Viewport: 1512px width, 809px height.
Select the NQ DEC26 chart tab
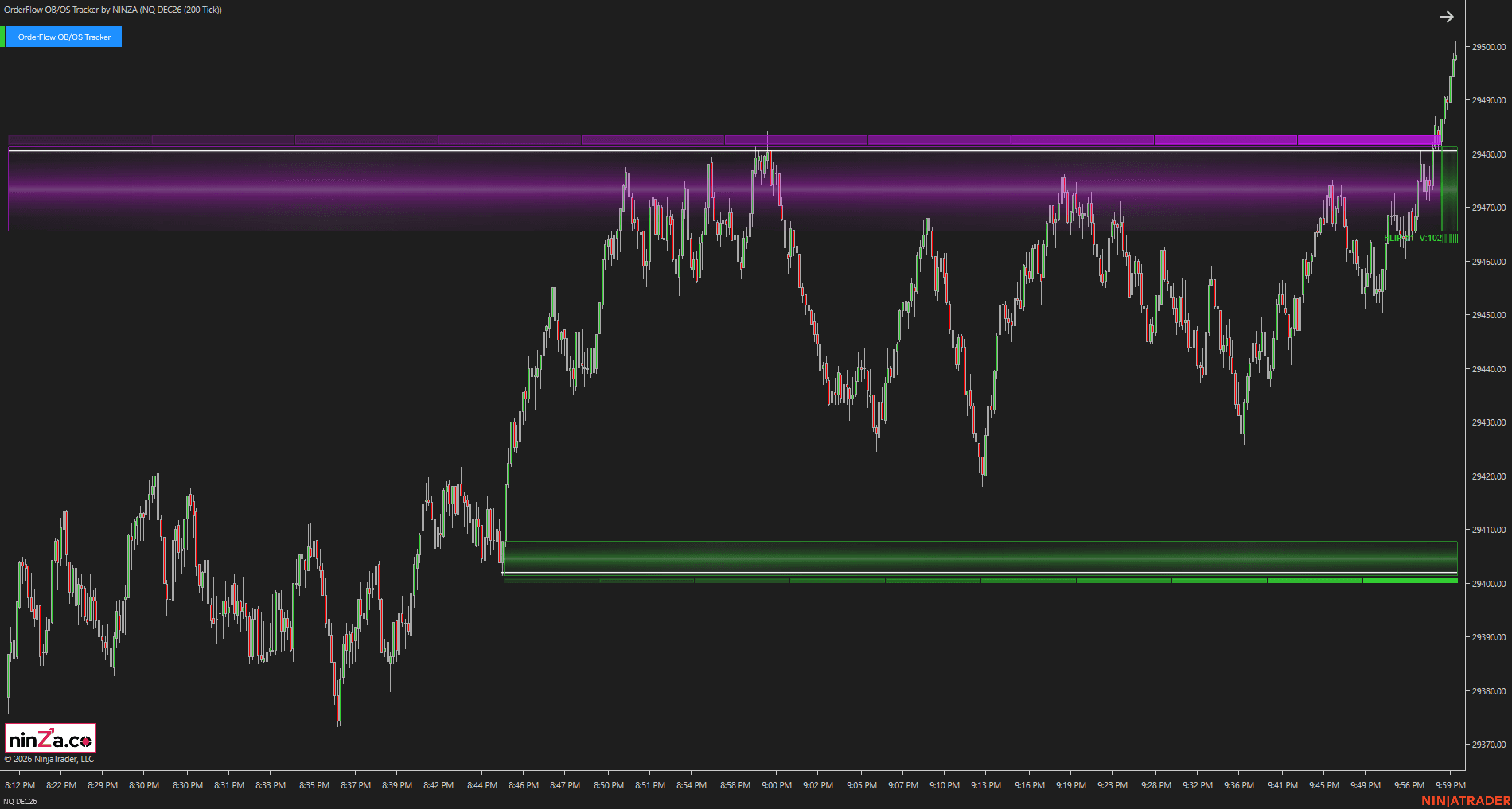pyautogui.click(x=21, y=801)
